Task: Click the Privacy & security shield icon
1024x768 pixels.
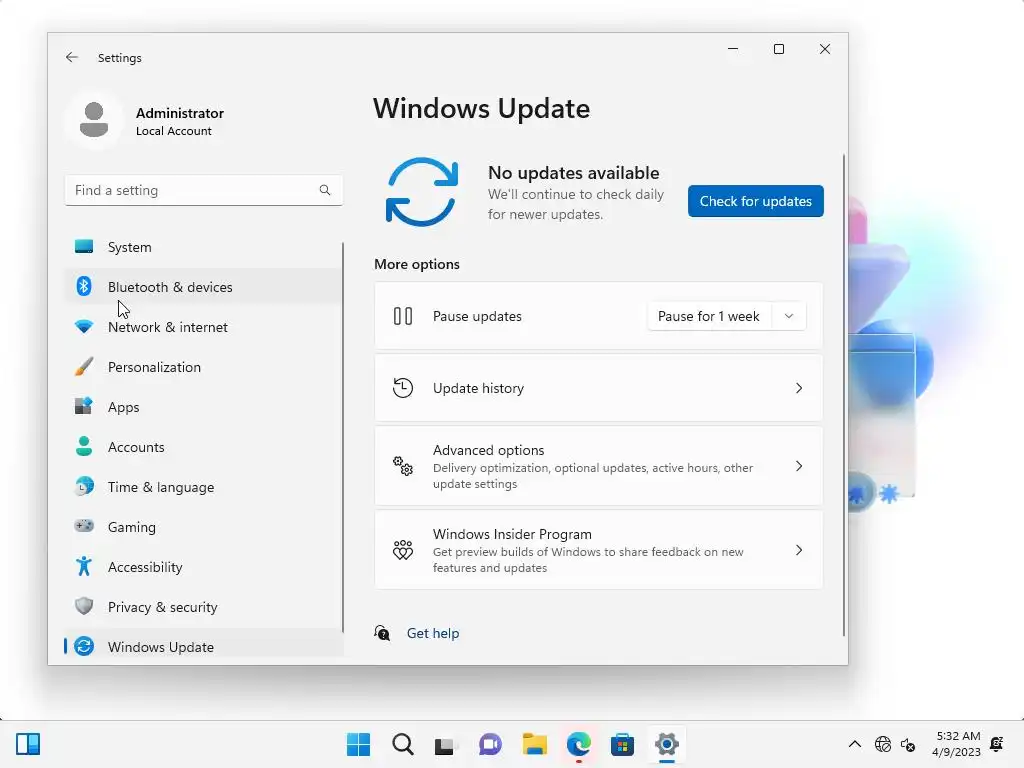Action: pyautogui.click(x=84, y=606)
